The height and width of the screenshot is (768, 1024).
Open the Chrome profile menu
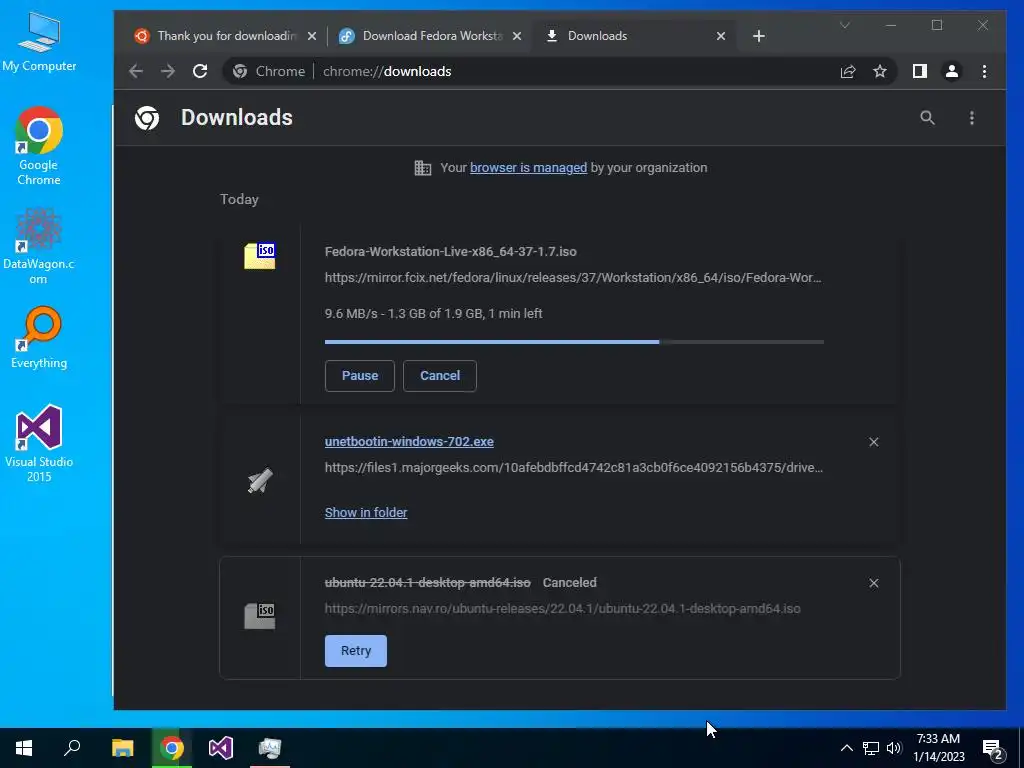click(952, 71)
